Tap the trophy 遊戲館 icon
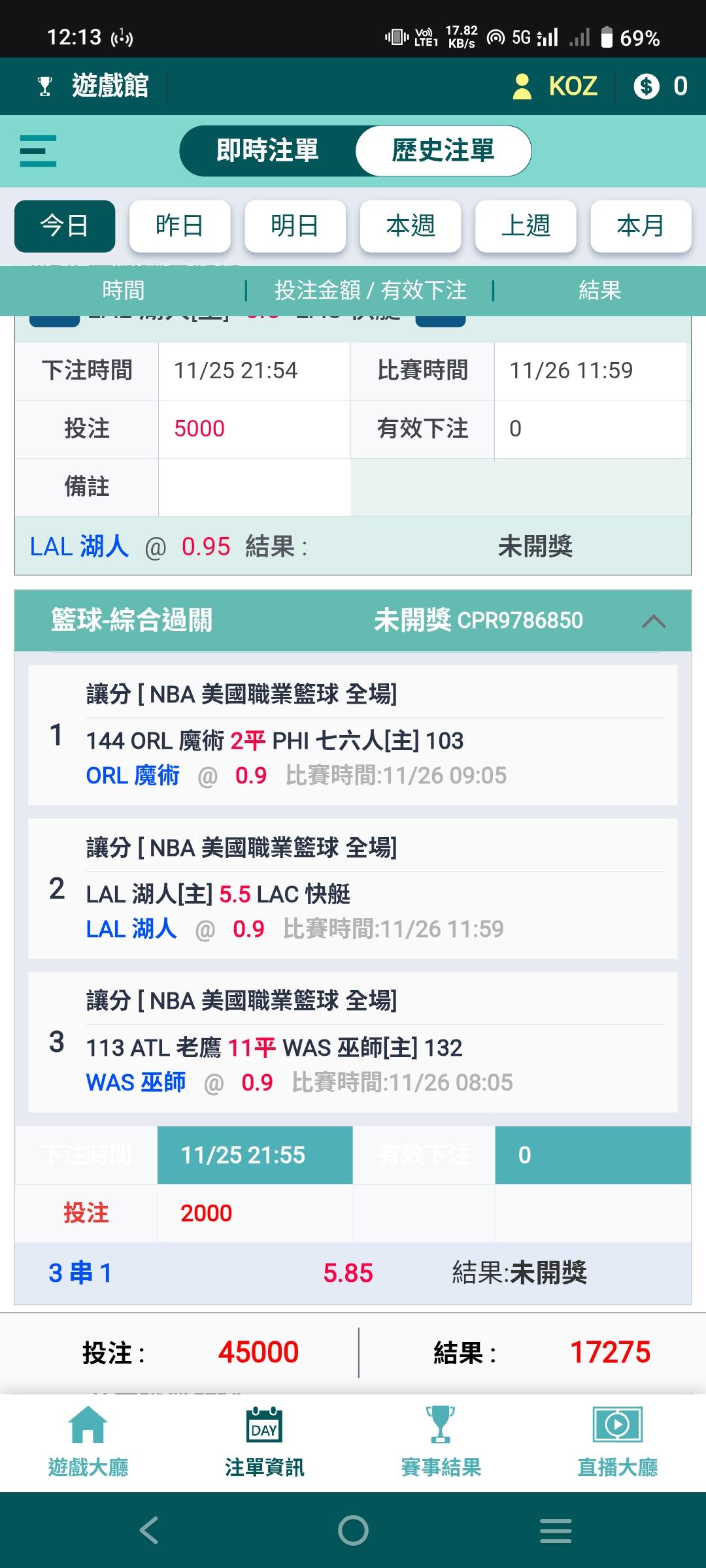706x1568 pixels. (45, 86)
